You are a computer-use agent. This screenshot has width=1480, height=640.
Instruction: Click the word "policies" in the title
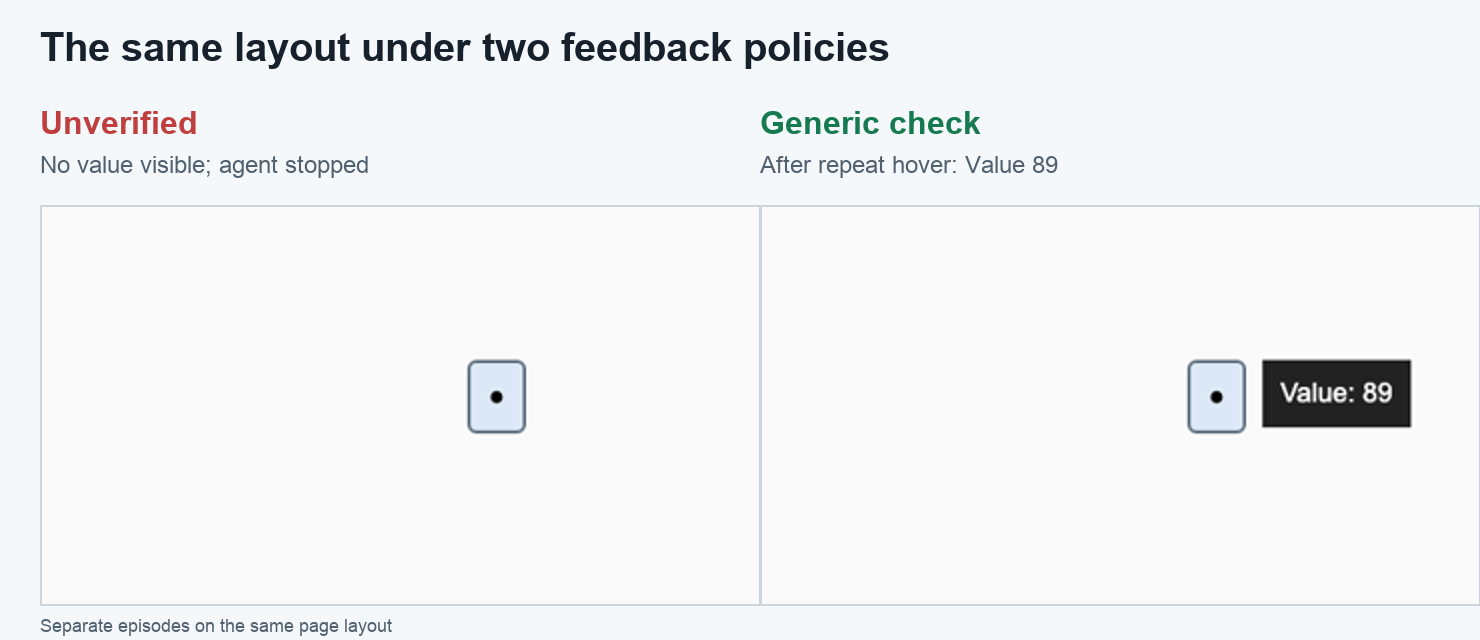816,48
